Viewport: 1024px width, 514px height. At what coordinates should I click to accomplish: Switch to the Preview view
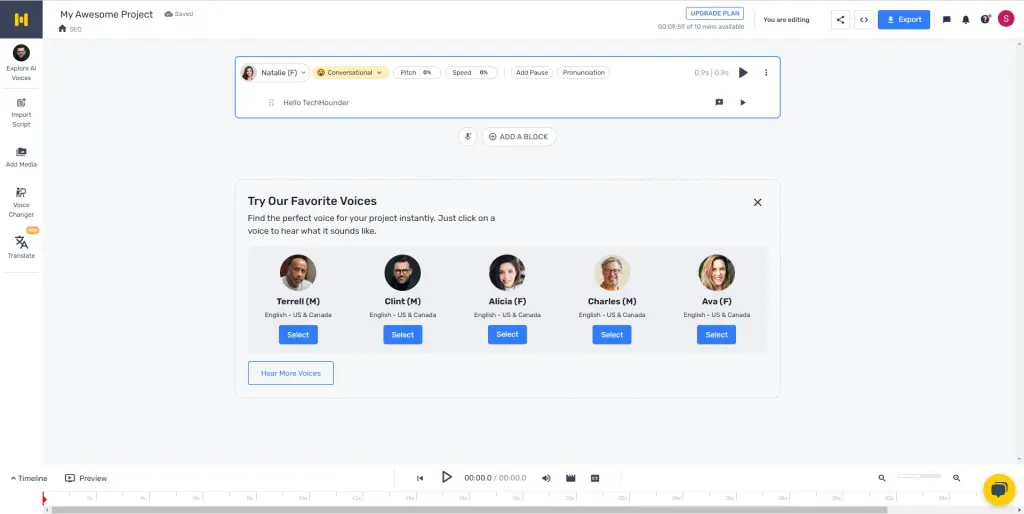(x=86, y=478)
